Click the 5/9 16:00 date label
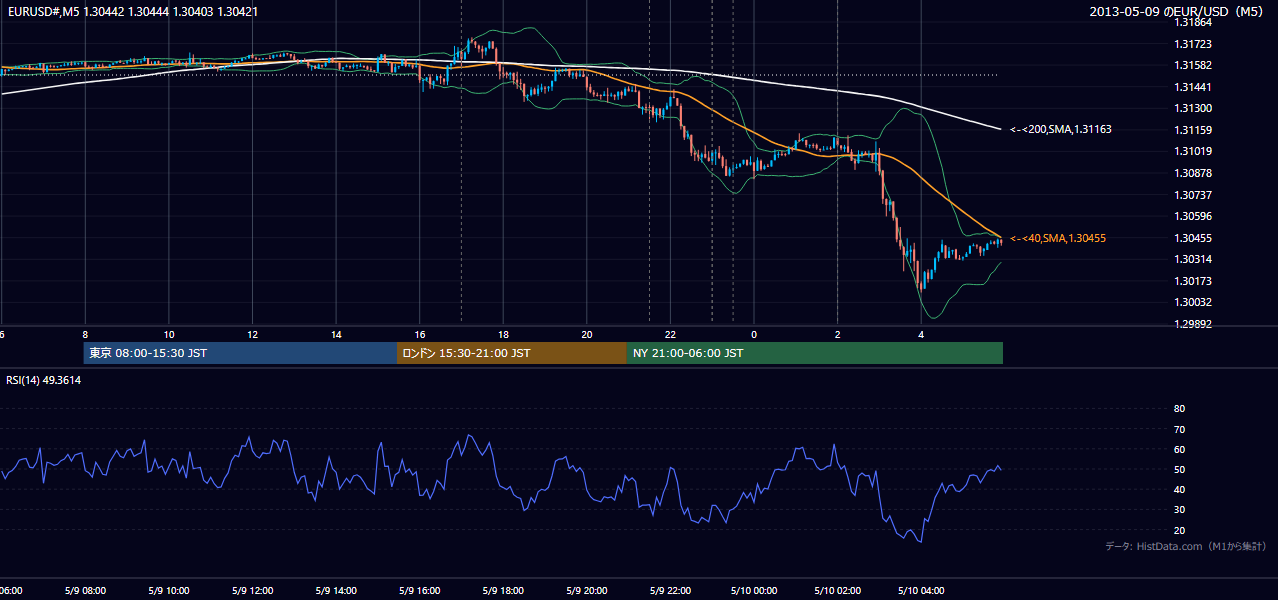This screenshot has width=1278, height=600. tap(419, 590)
